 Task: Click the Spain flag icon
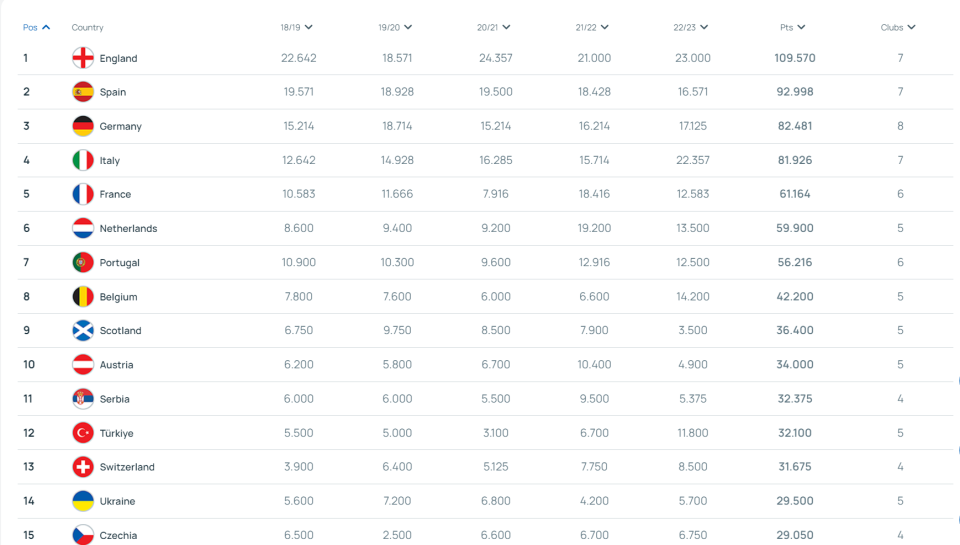click(x=83, y=92)
